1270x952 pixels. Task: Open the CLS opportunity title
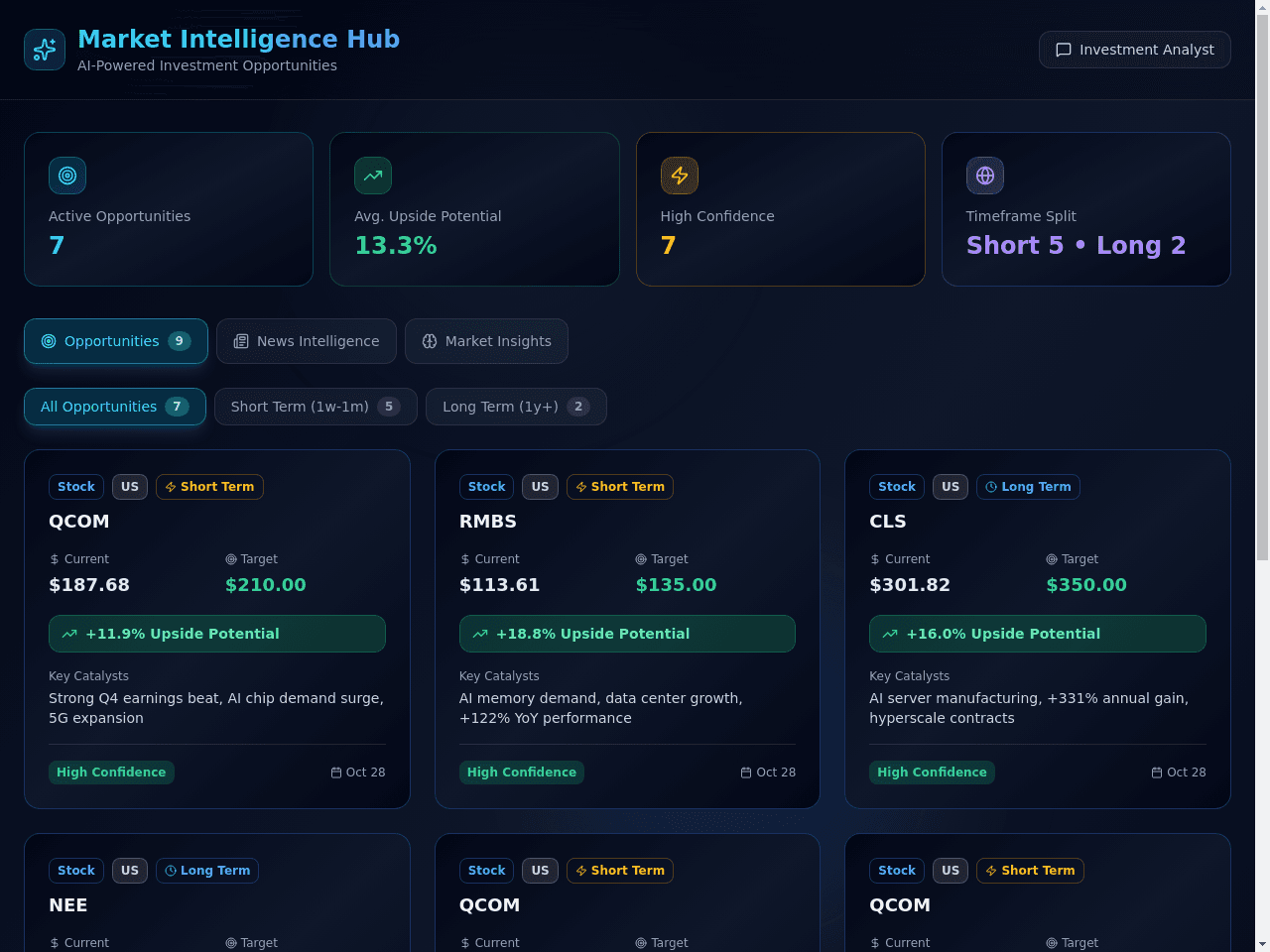[888, 522]
